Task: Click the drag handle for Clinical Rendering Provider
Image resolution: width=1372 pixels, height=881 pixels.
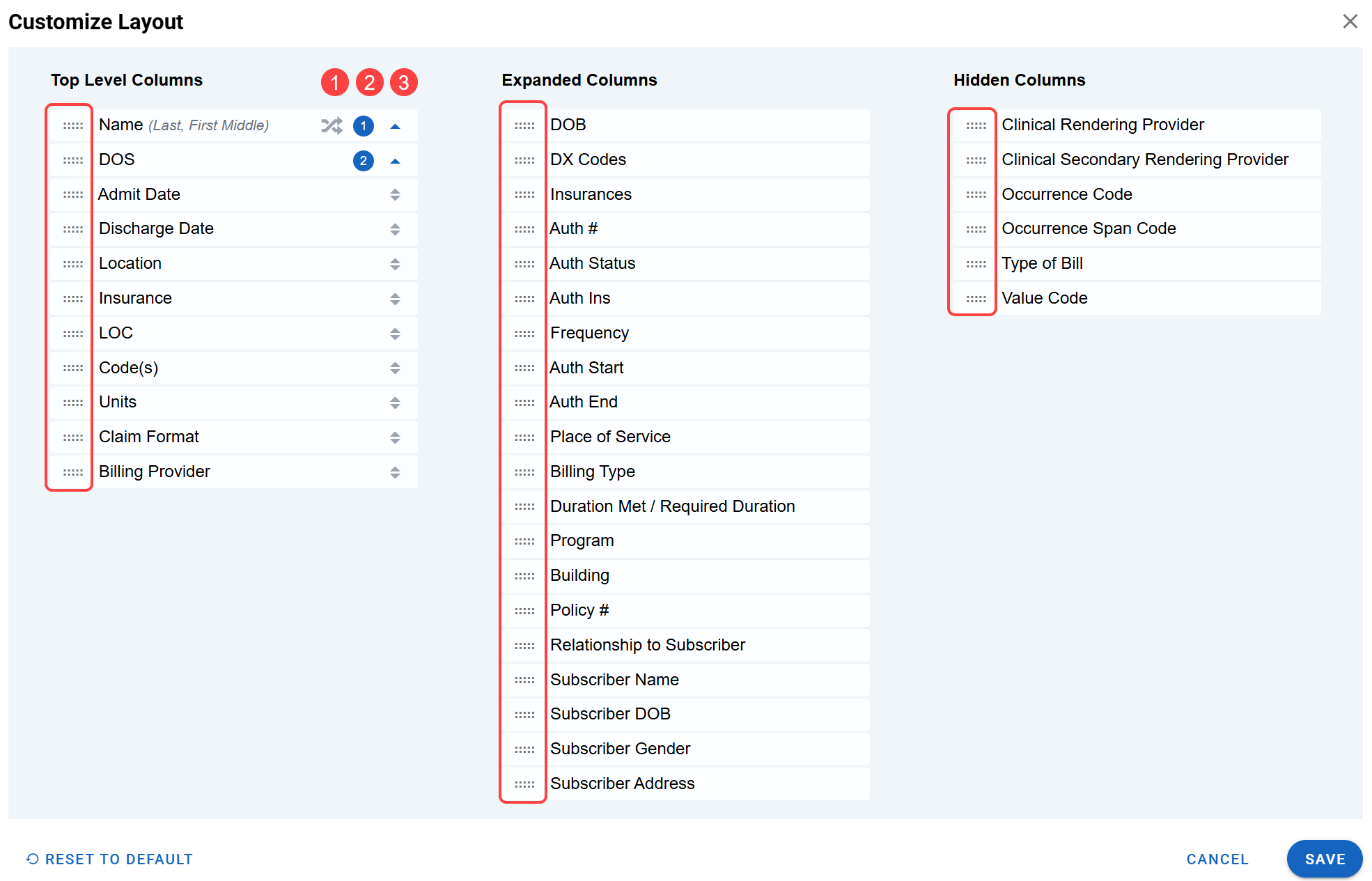Action: tap(976, 125)
